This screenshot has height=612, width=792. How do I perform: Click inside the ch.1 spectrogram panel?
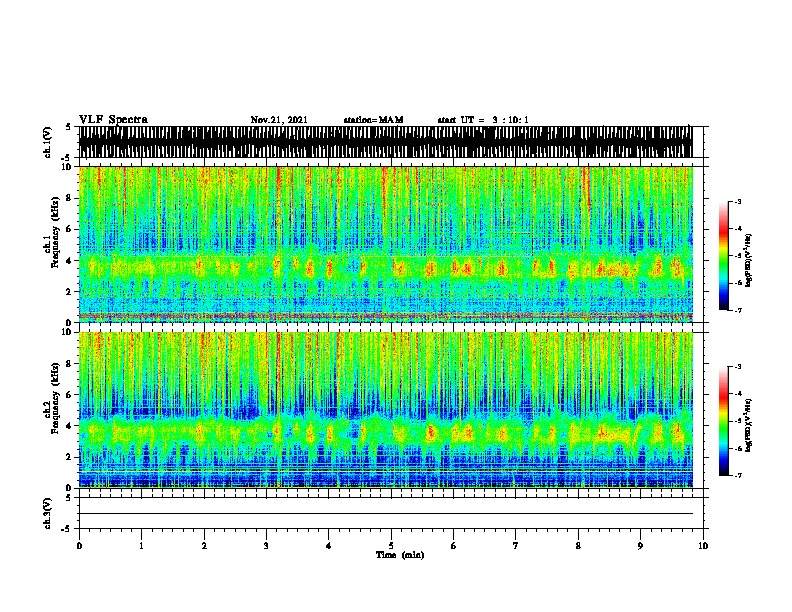(386, 244)
